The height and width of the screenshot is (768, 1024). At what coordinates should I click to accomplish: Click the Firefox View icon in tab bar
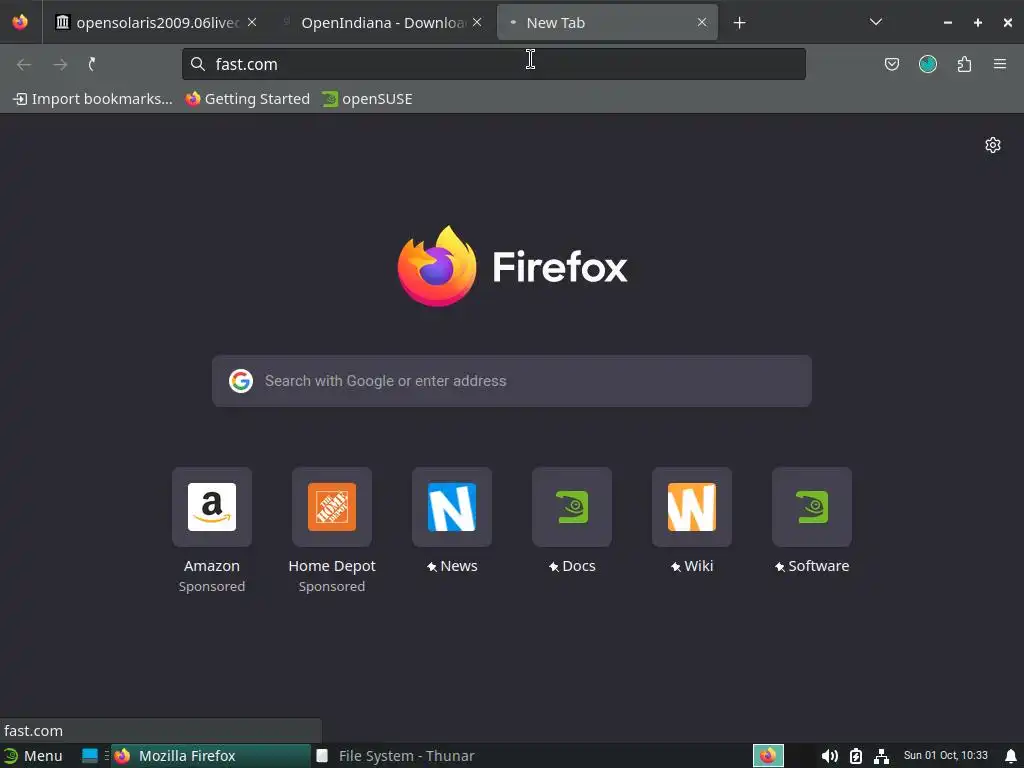point(20,22)
